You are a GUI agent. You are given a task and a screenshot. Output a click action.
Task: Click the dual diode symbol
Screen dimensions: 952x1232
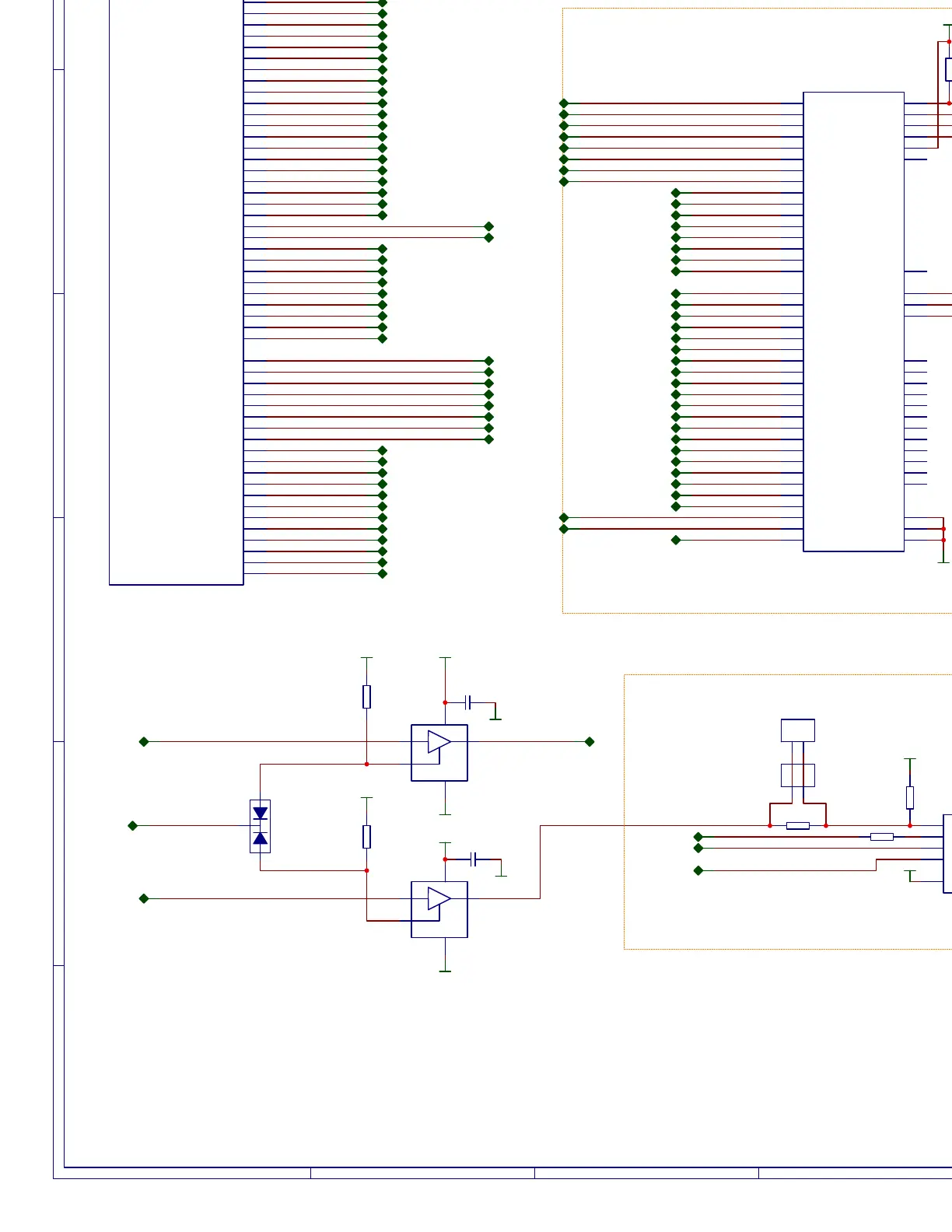click(x=261, y=826)
